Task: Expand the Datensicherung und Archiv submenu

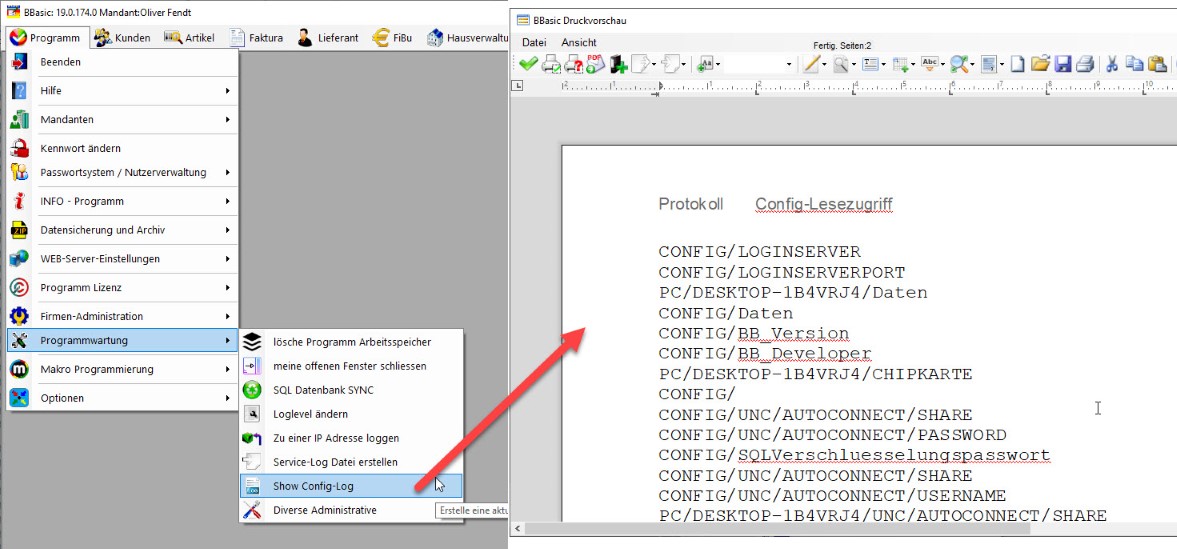Action: click(x=123, y=230)
